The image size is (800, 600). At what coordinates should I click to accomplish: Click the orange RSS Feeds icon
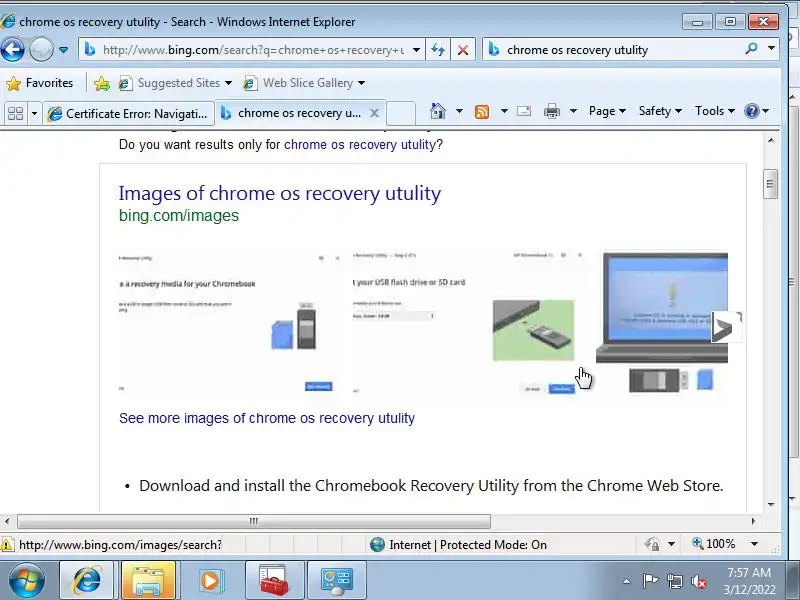tap(482, 111)
